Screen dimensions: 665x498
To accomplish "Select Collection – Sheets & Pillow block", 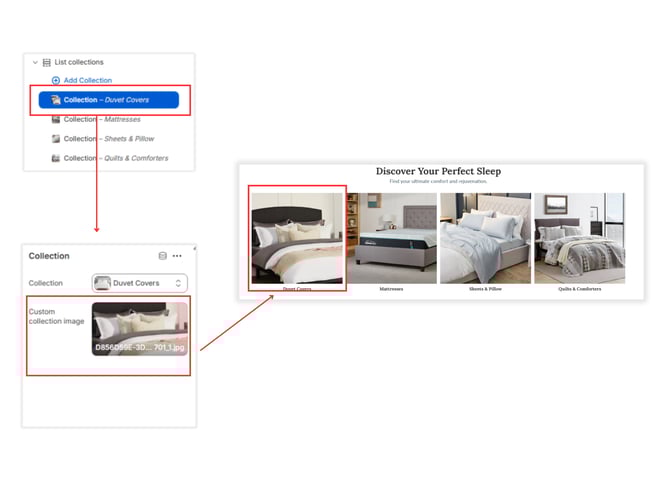I will click(x=109, y=139).
